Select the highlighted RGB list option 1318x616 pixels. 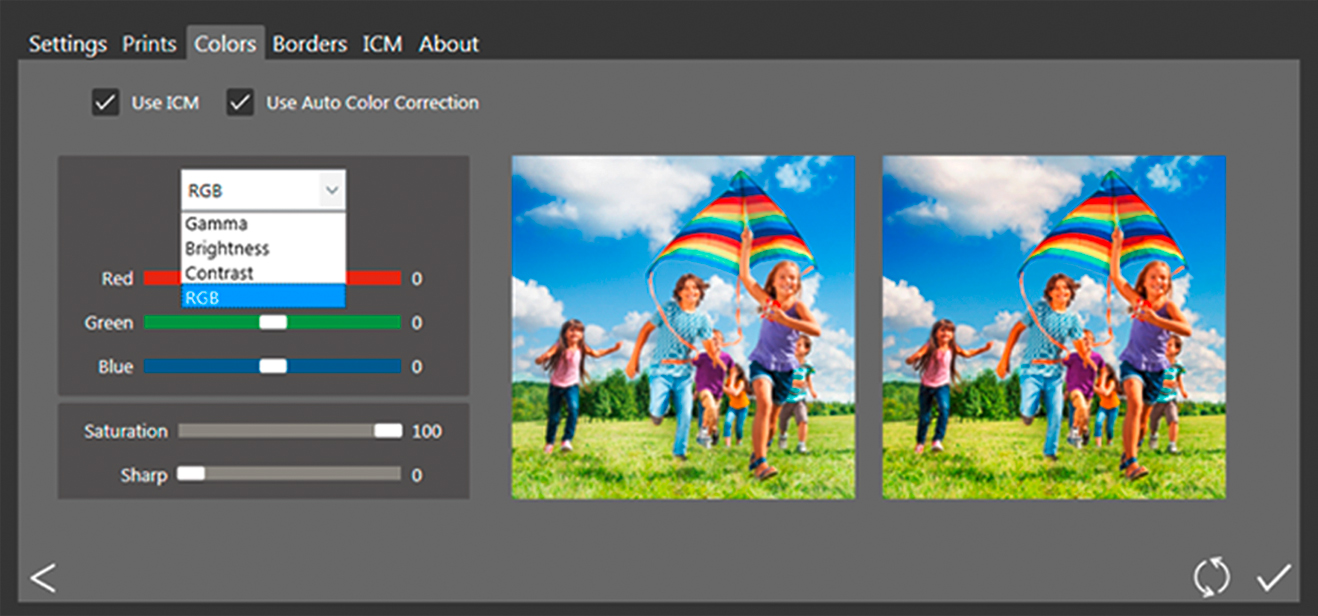pos(263,297)
